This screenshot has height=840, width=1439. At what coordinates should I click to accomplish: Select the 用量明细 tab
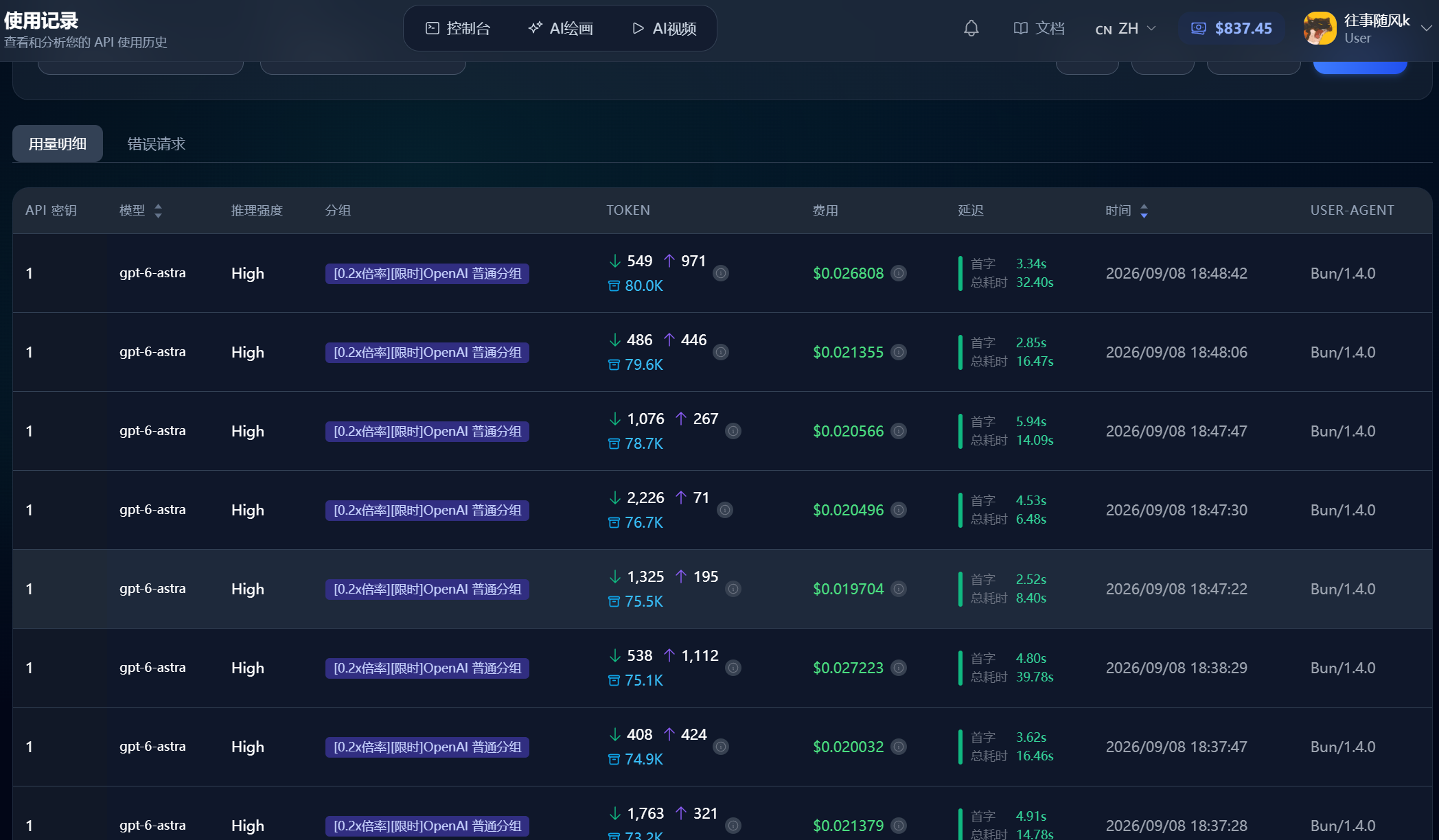[x=58, y=143]
